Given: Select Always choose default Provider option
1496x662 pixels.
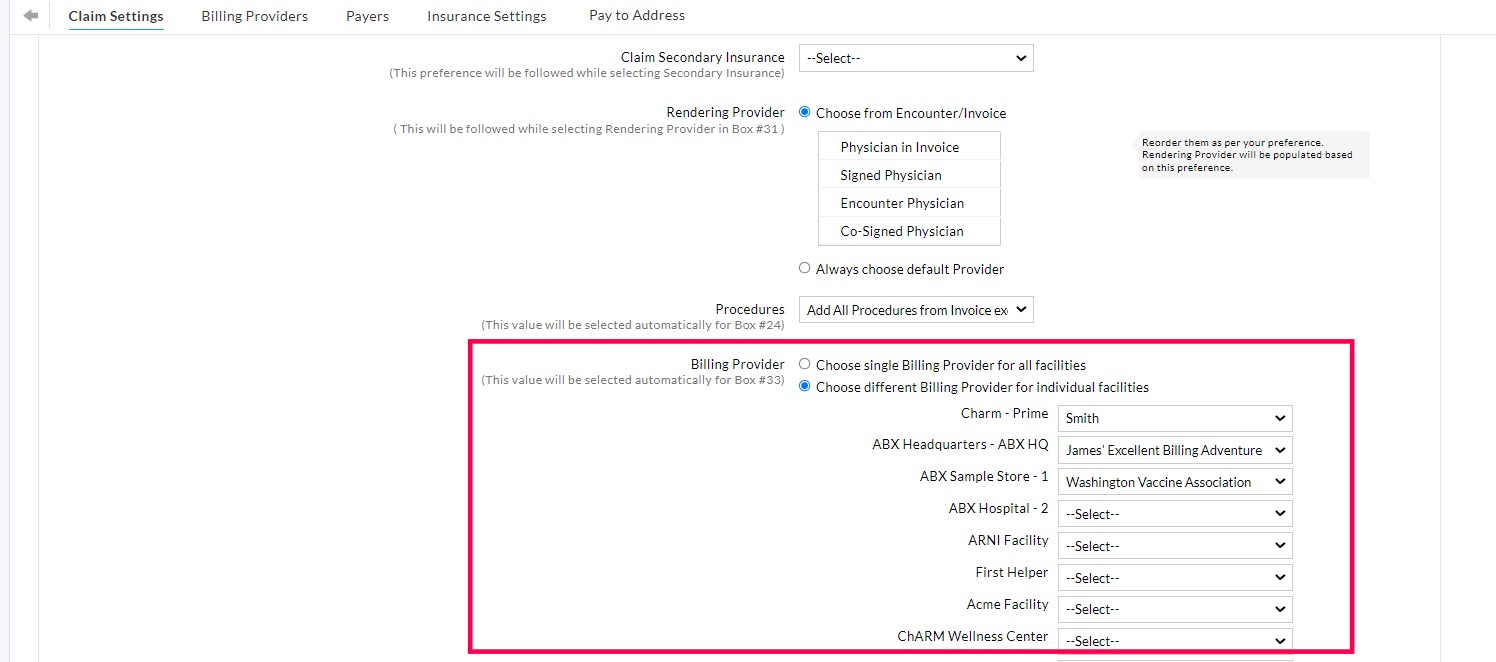Looking at the screenshot, I should 805,268.
